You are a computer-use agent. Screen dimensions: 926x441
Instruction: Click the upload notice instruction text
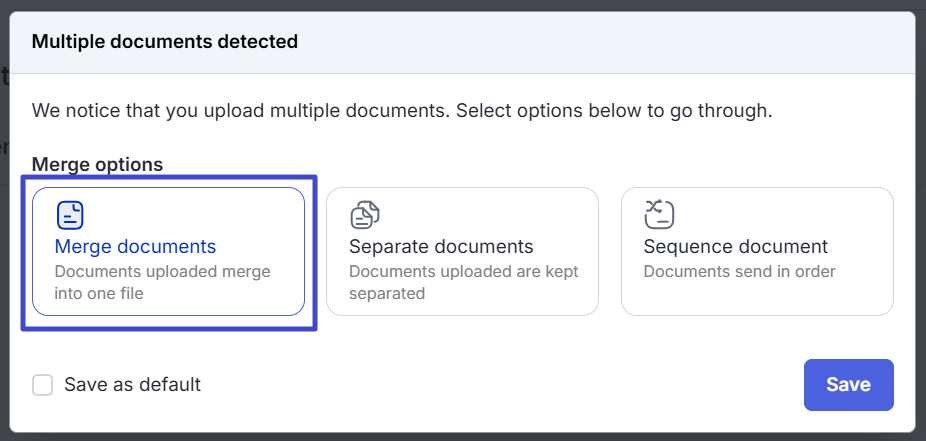[x=401, y=110]
